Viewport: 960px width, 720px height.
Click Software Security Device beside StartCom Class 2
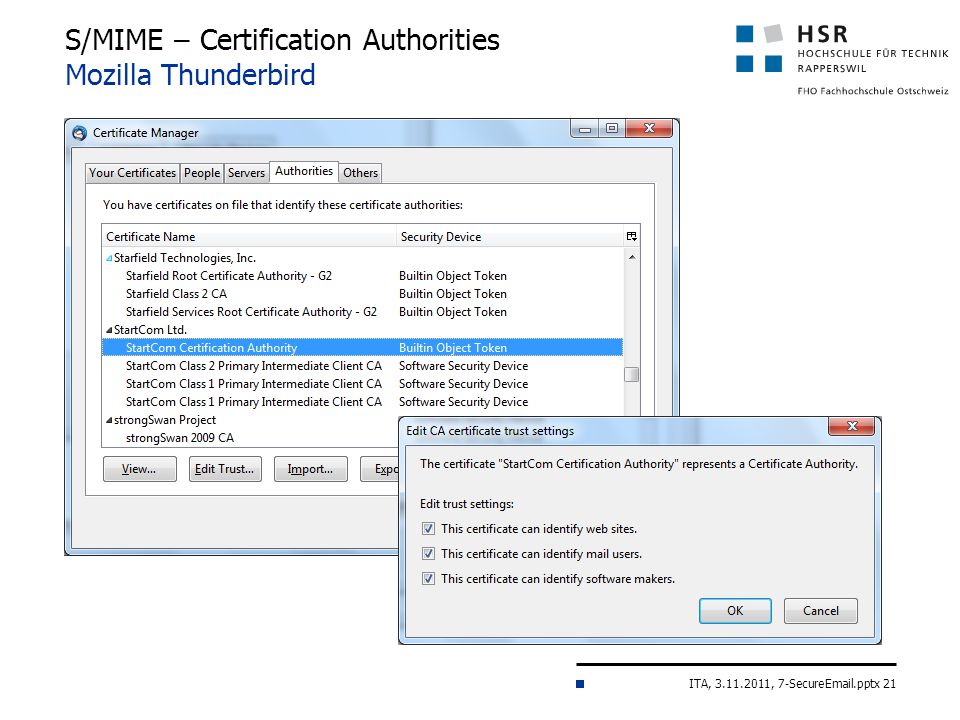point(463,366)
